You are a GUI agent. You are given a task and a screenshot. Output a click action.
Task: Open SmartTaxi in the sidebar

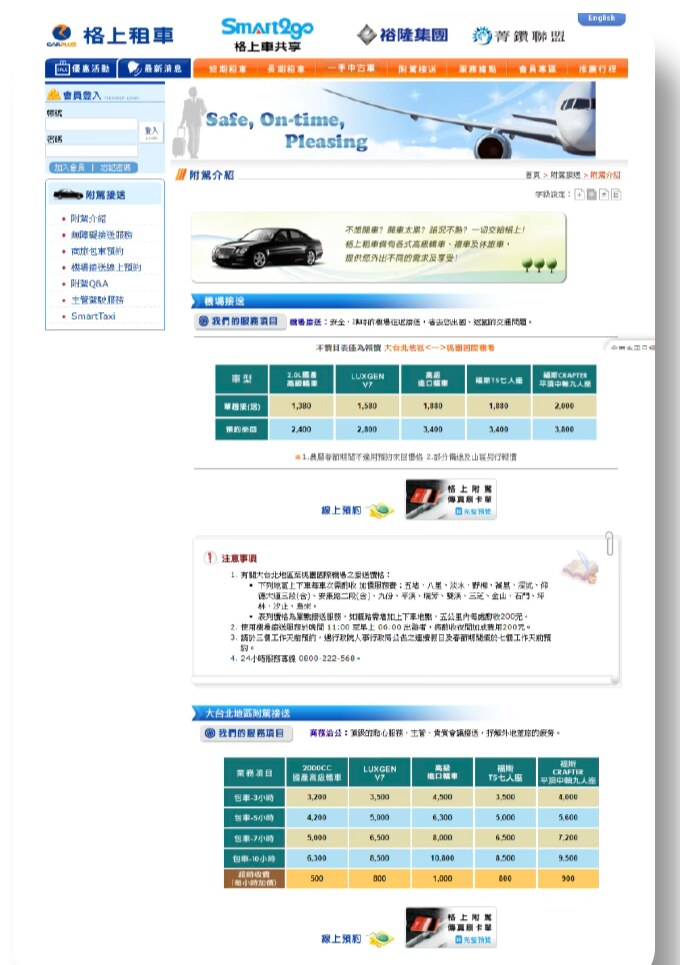[x=93, y=316]
